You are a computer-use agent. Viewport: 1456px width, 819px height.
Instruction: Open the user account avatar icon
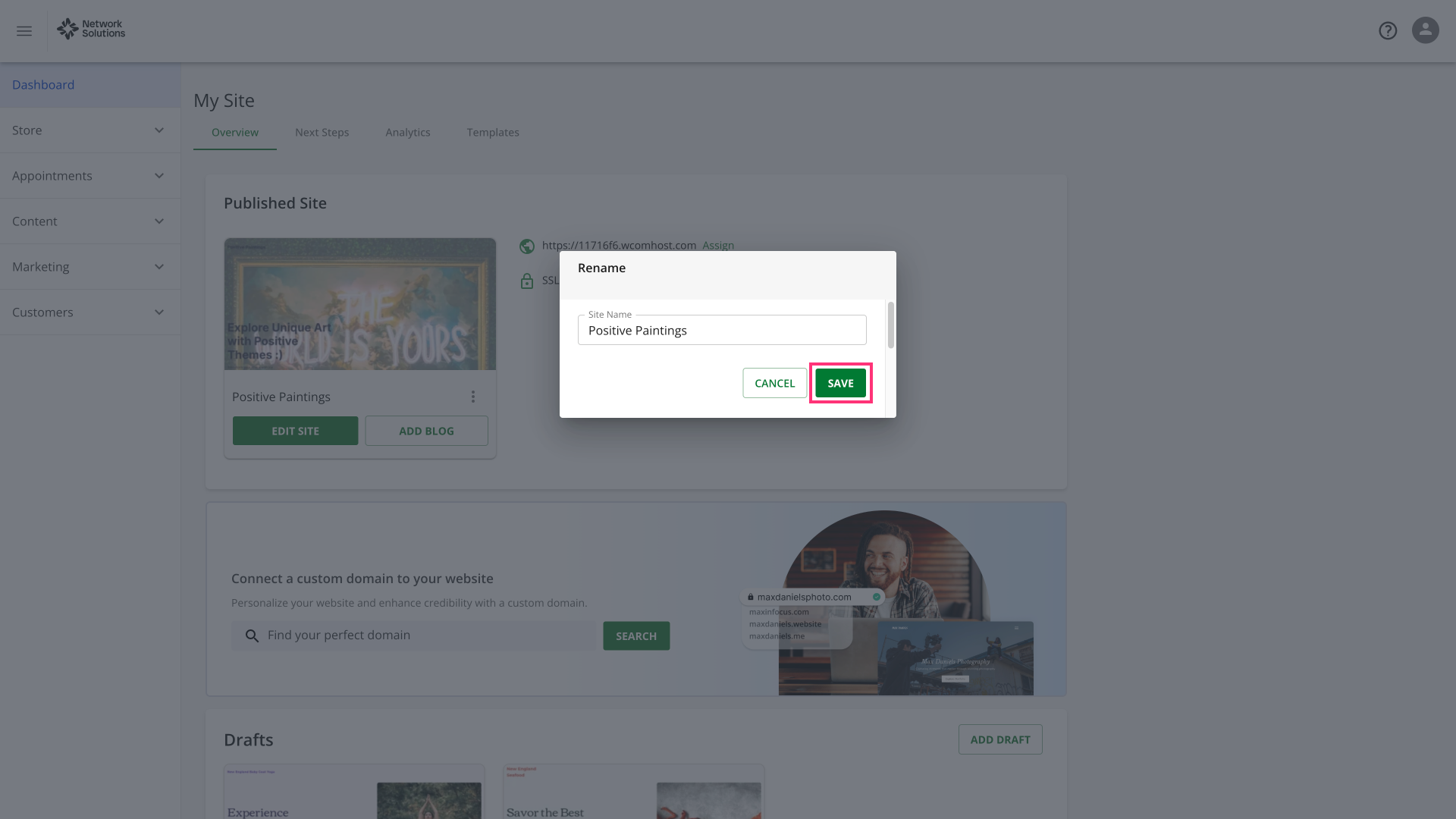click(1425, 30)
